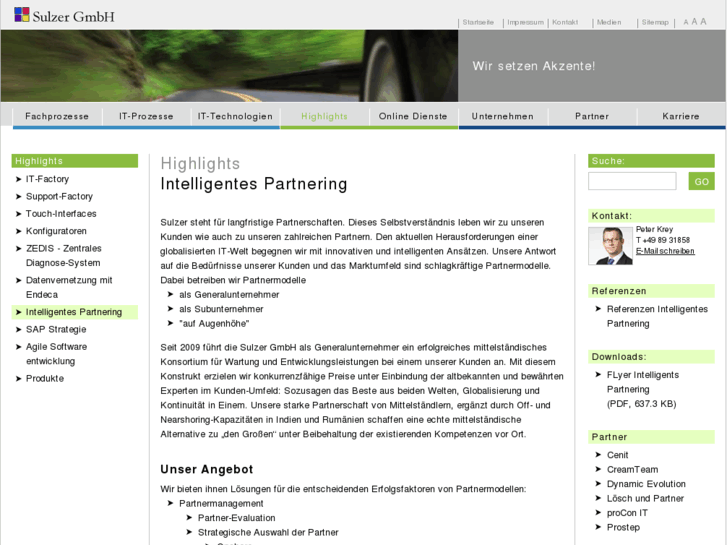Click the Sulzer GmbH logo
This screenshot has width=727, height=545.
pyautogui.click(x=64, y=16)
